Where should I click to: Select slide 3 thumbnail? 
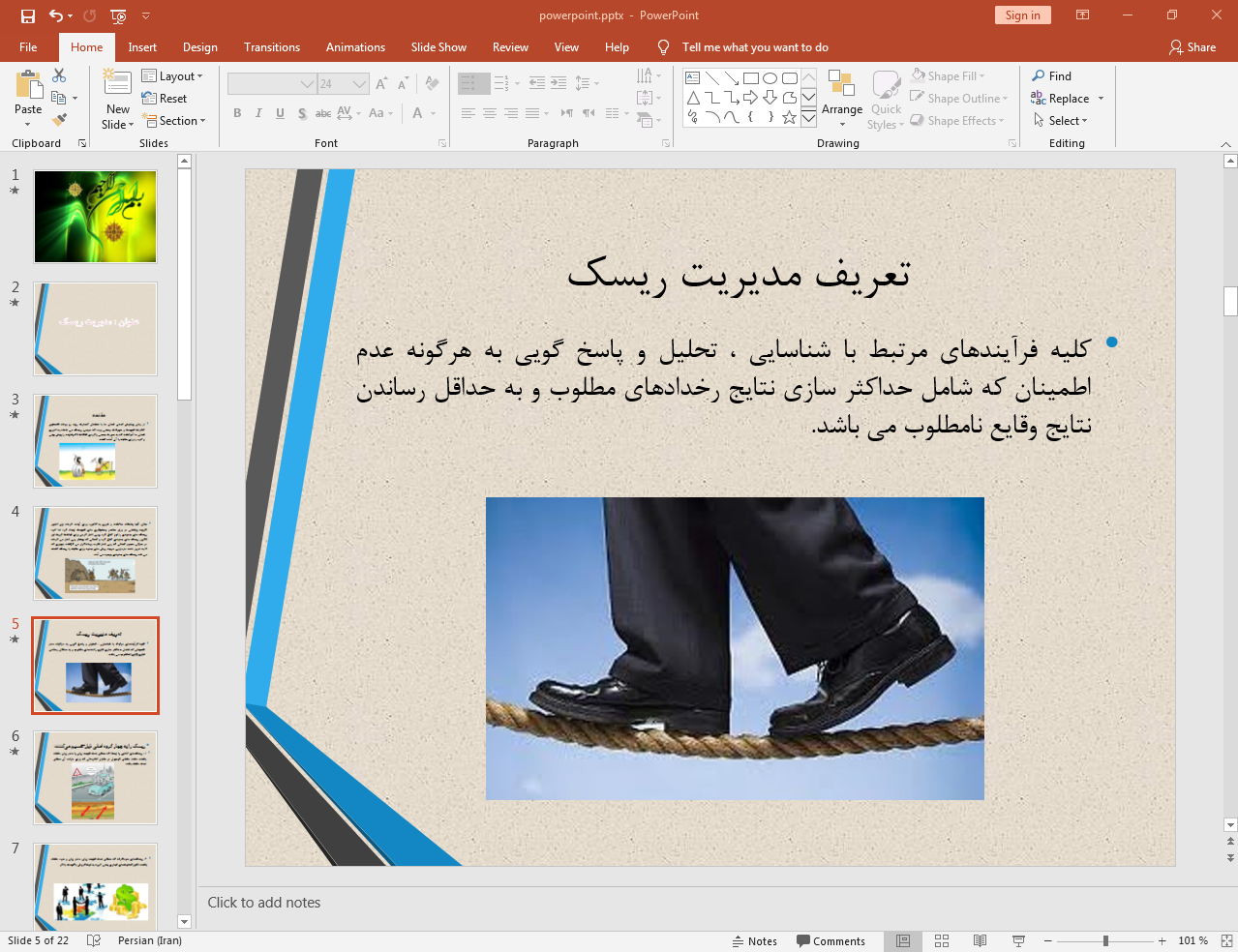click(95, 441)
